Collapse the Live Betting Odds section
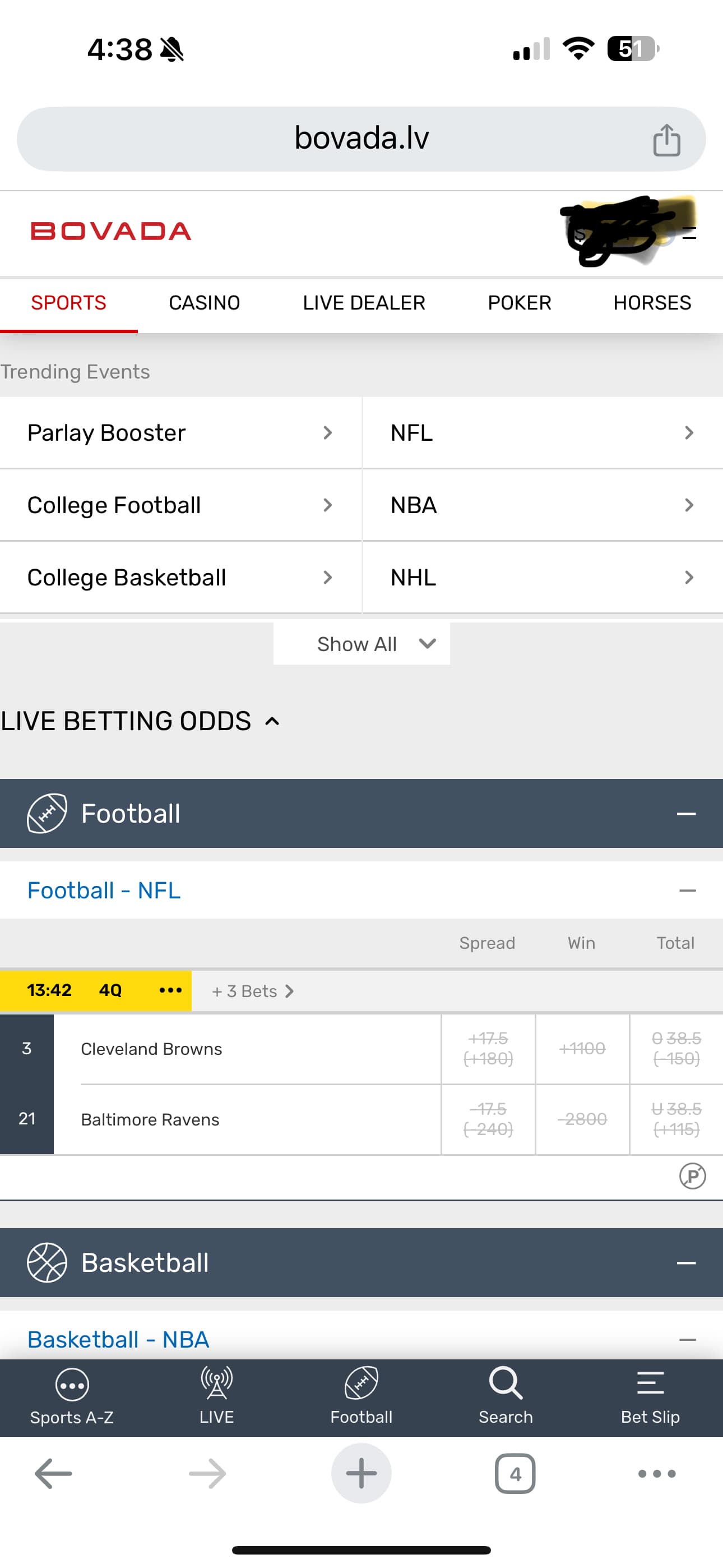The width and height of the screenshot is (723, 1568). 272,722
